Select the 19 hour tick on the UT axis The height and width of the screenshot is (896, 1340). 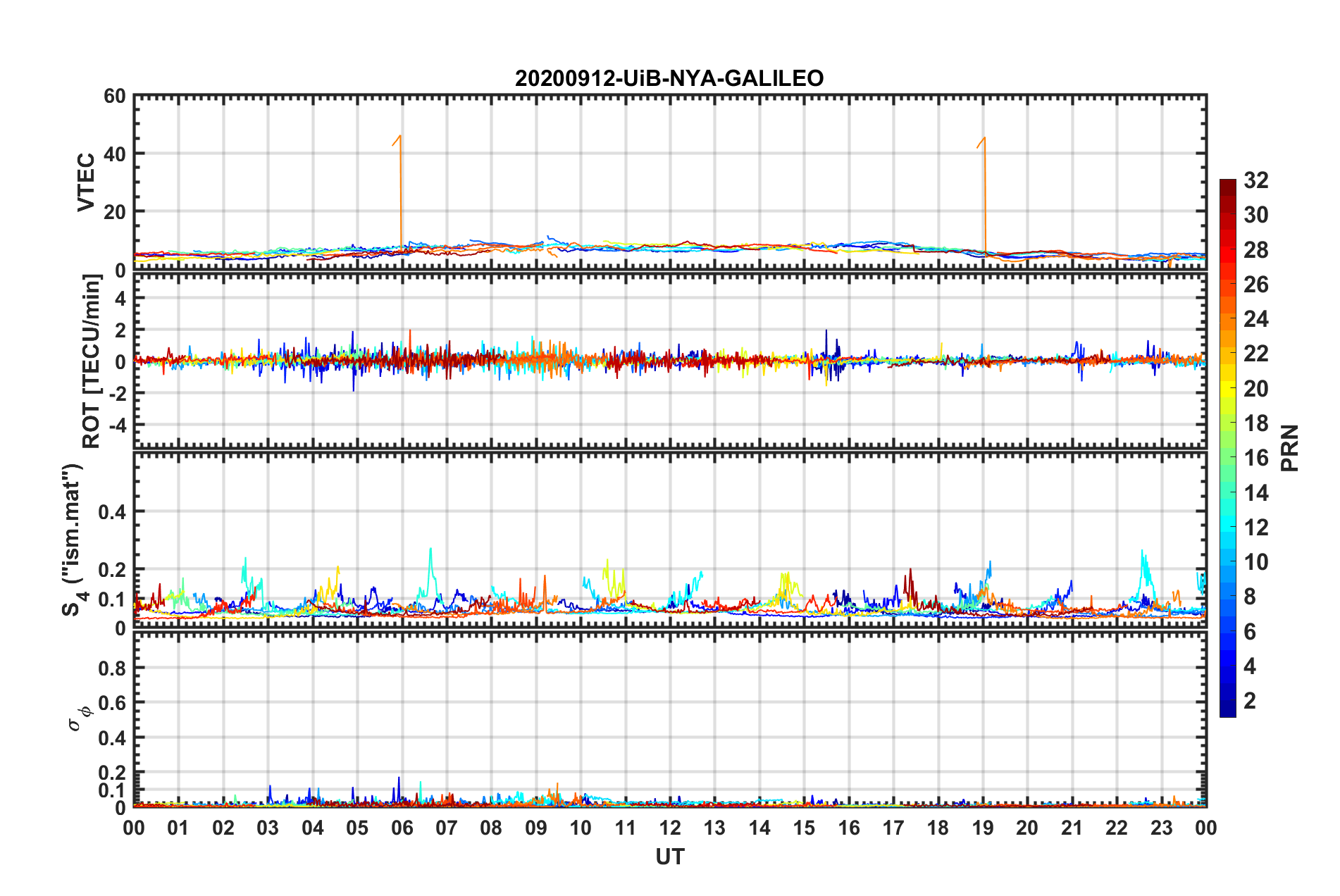click(x=983, y=828)
